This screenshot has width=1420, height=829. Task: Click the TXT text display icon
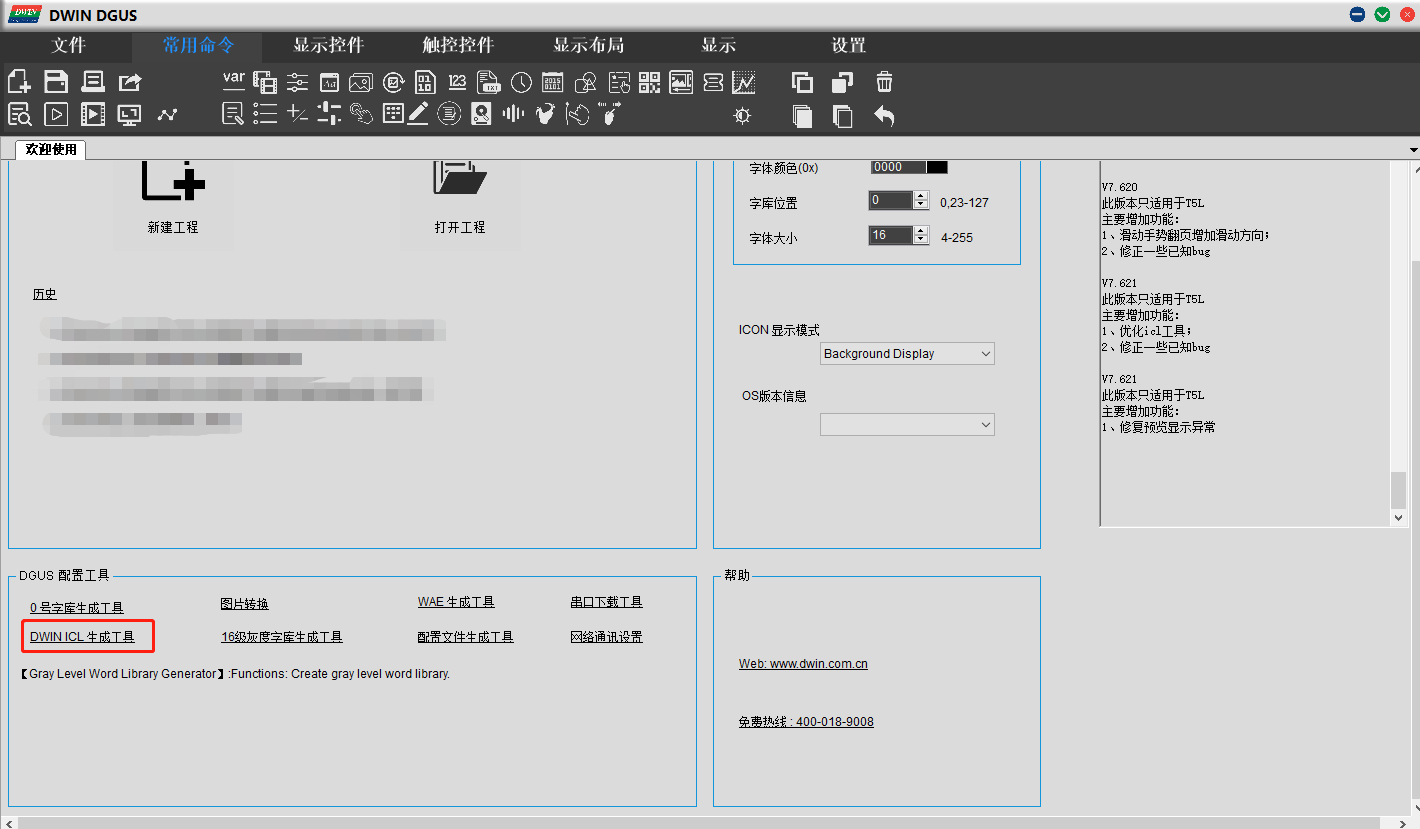coord(489,82)
